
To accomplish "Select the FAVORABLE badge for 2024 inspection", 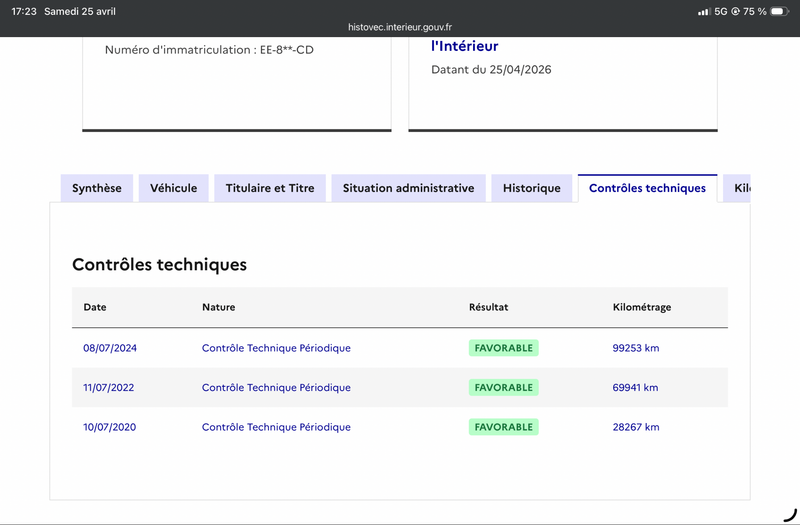I will [x=503, y=348].
